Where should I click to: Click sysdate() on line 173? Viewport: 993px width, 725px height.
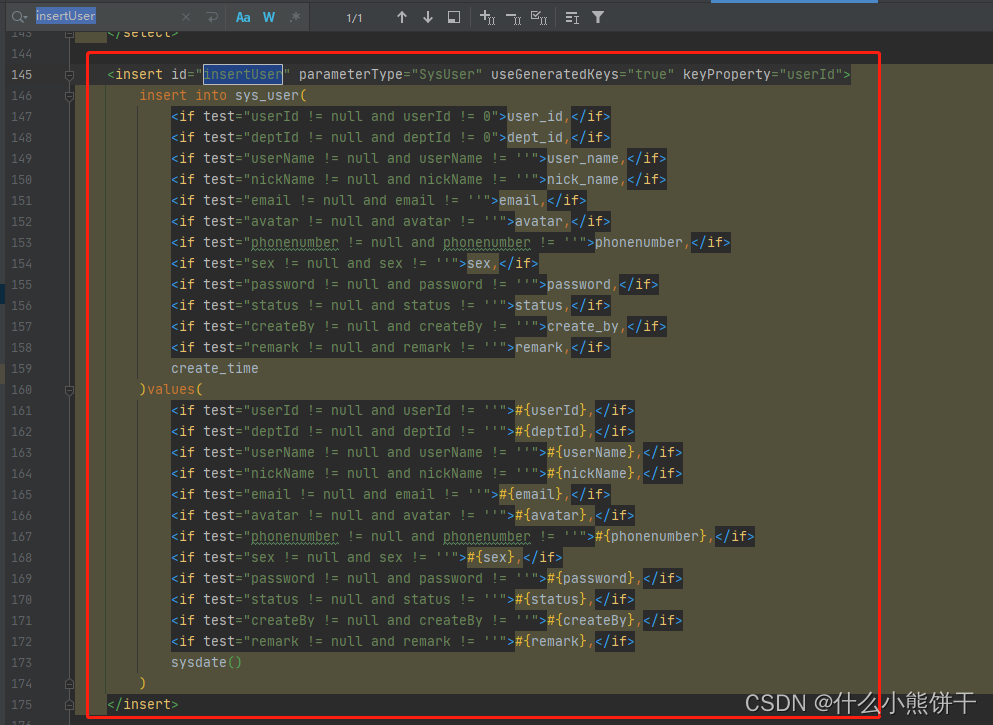206,662
